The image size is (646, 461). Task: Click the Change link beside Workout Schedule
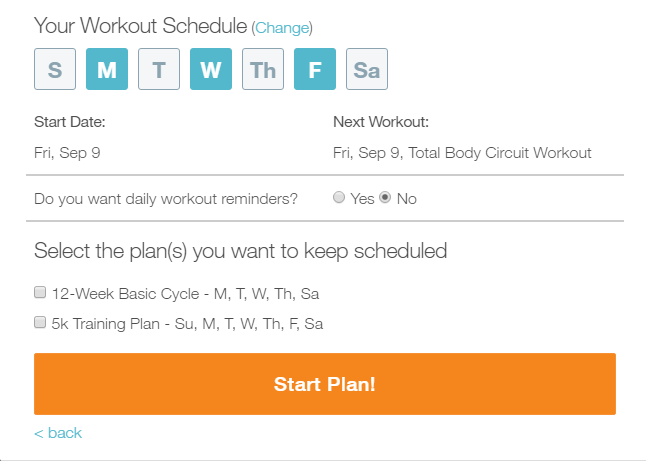pyautogui.click(x=283, y=28)
